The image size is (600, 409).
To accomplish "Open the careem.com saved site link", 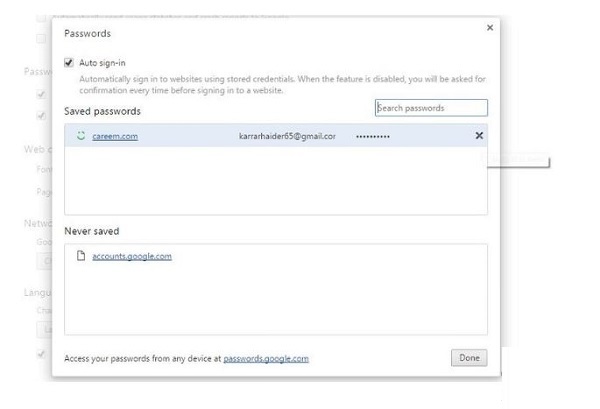I will tap(115, 136).
